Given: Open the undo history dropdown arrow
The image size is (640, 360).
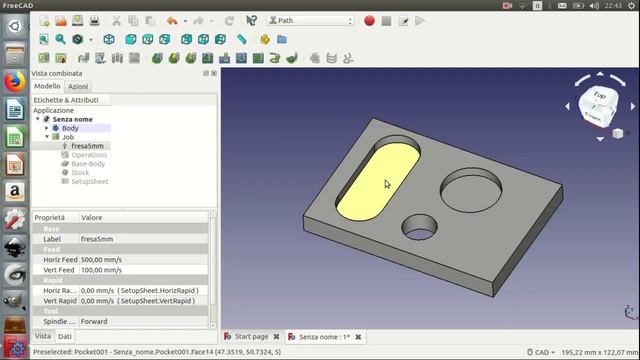Looking at the screenshot, I should coord(185,20).
